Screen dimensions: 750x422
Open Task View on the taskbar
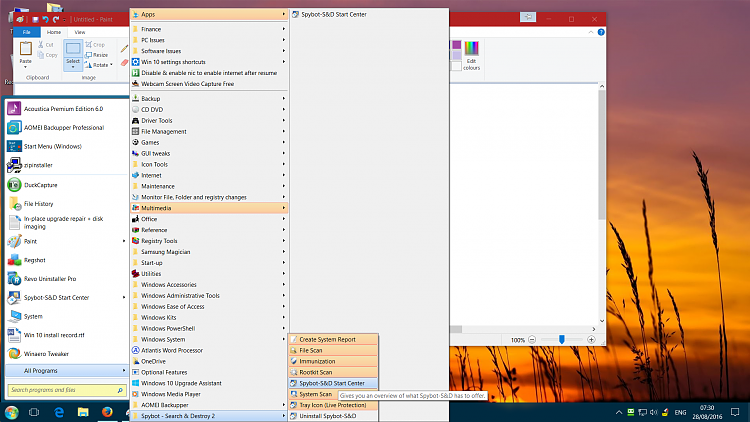(34, 412)
